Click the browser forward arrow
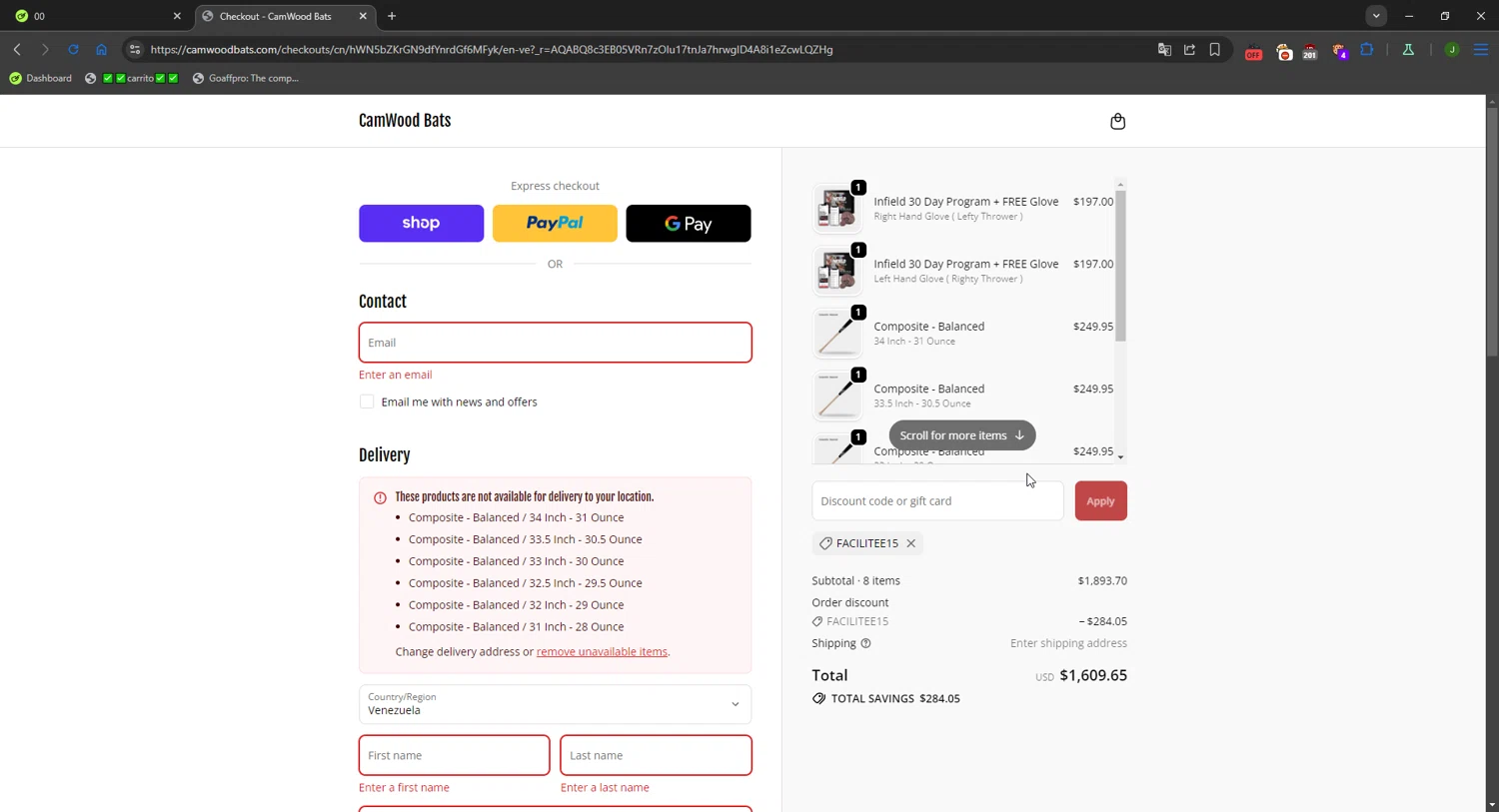1499x812 pixels. tap(45, 49)
